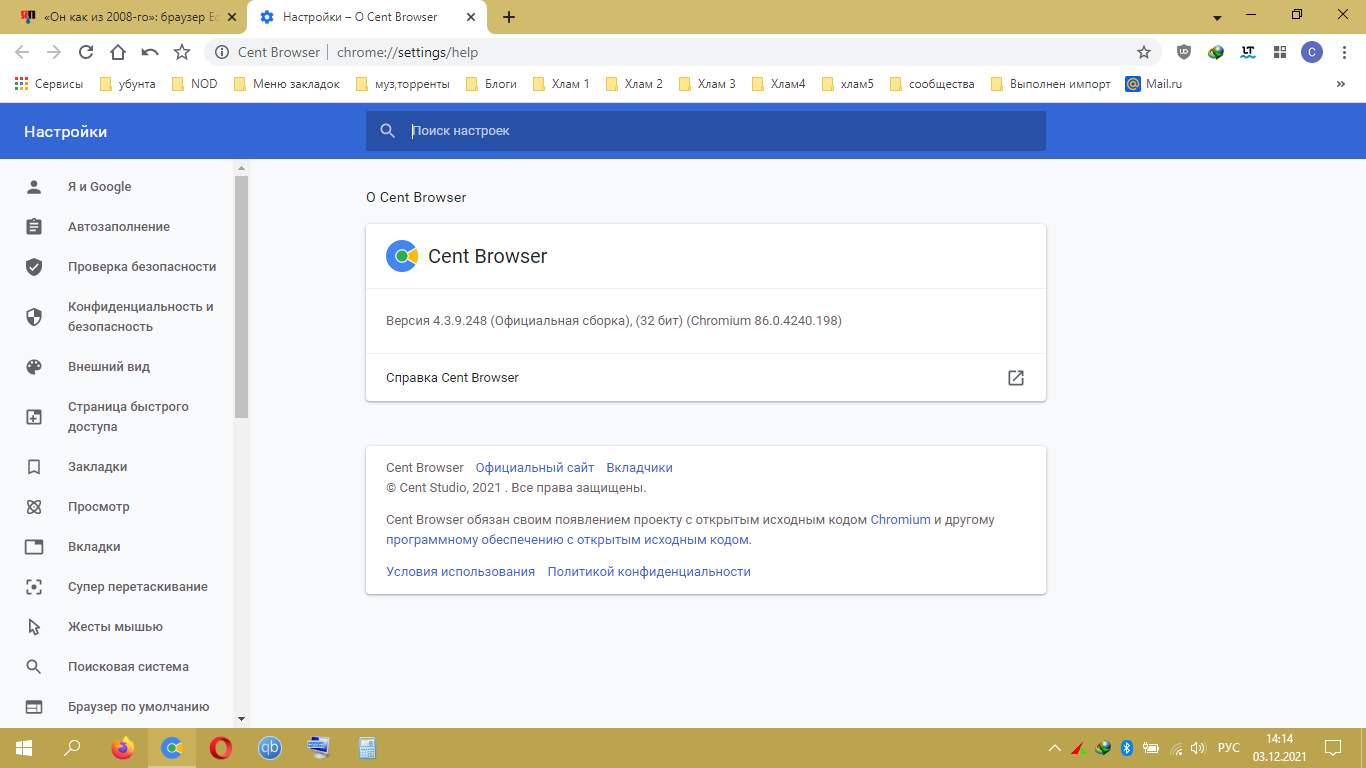Open the uBlock Origin extension icon
1366x768 pixels.
tap(1184, 52)
